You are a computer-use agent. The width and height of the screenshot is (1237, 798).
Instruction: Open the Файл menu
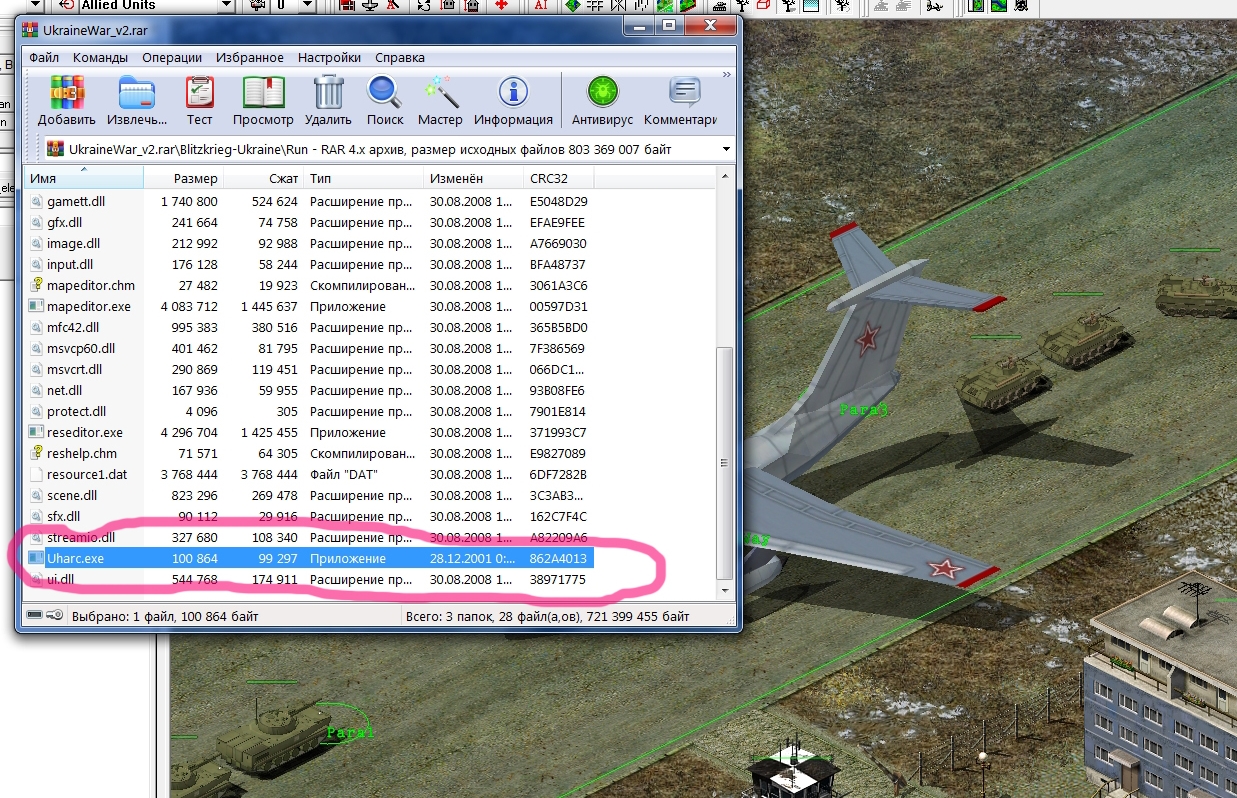pos(44,58)
